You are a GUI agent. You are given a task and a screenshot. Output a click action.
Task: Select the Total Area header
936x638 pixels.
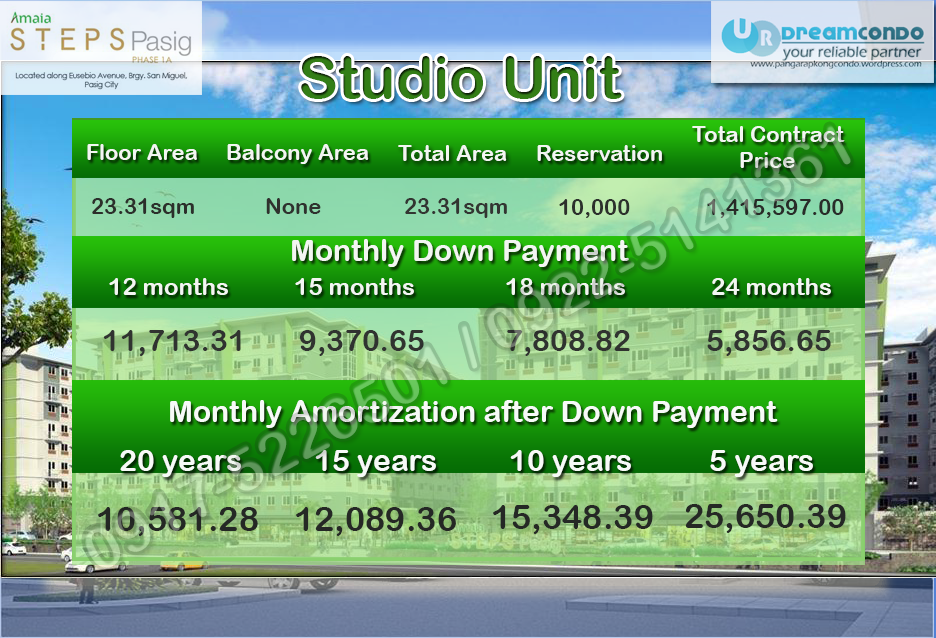click(452, 154)
